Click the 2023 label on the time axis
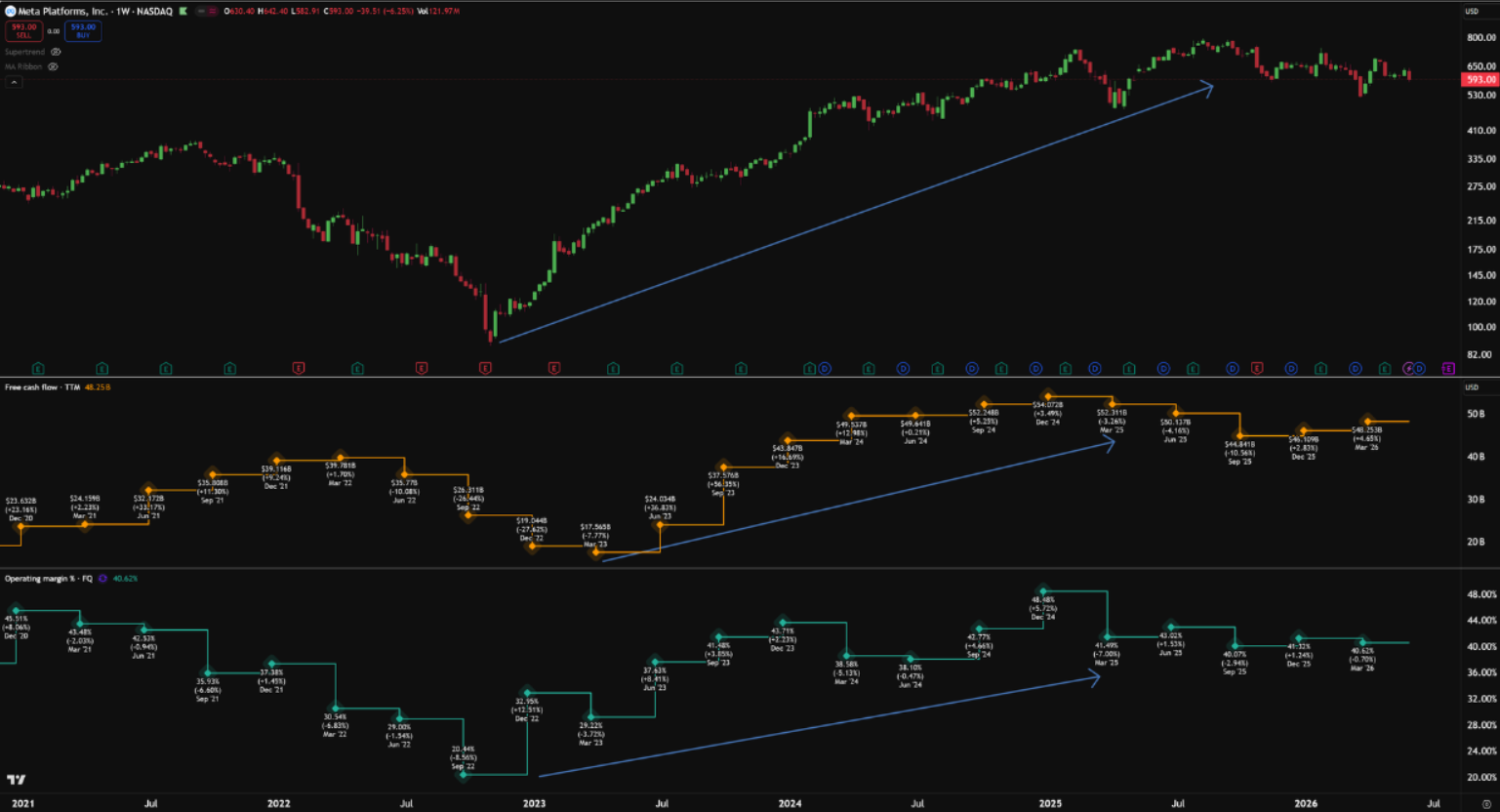 [534, 804]
